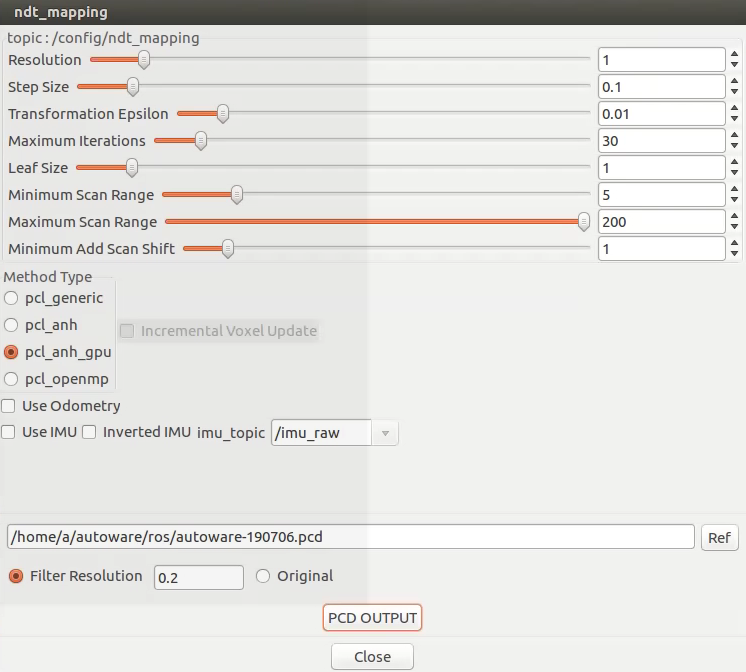The height and width of the screenshot is (672, 746).
Task: Increase Maximum Scan Range with the up arrow
Action: pyautogui.click(x=735, y=217)
